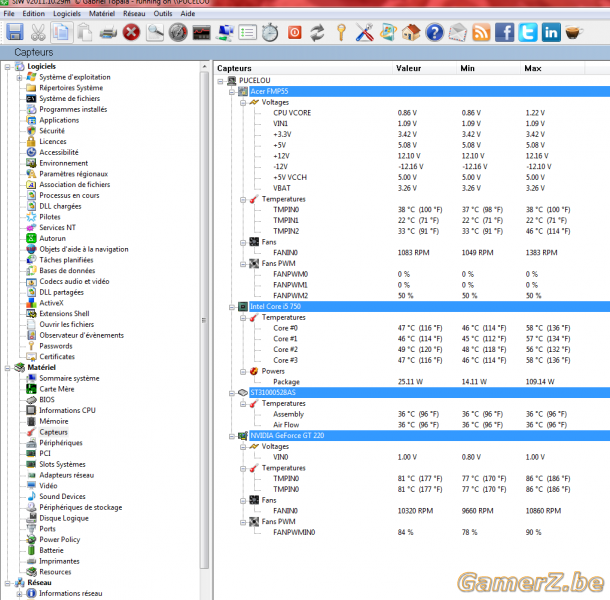
Task: Collapse the NVIDIA GeForce GT 220 group
Action: tap(232, 436)
